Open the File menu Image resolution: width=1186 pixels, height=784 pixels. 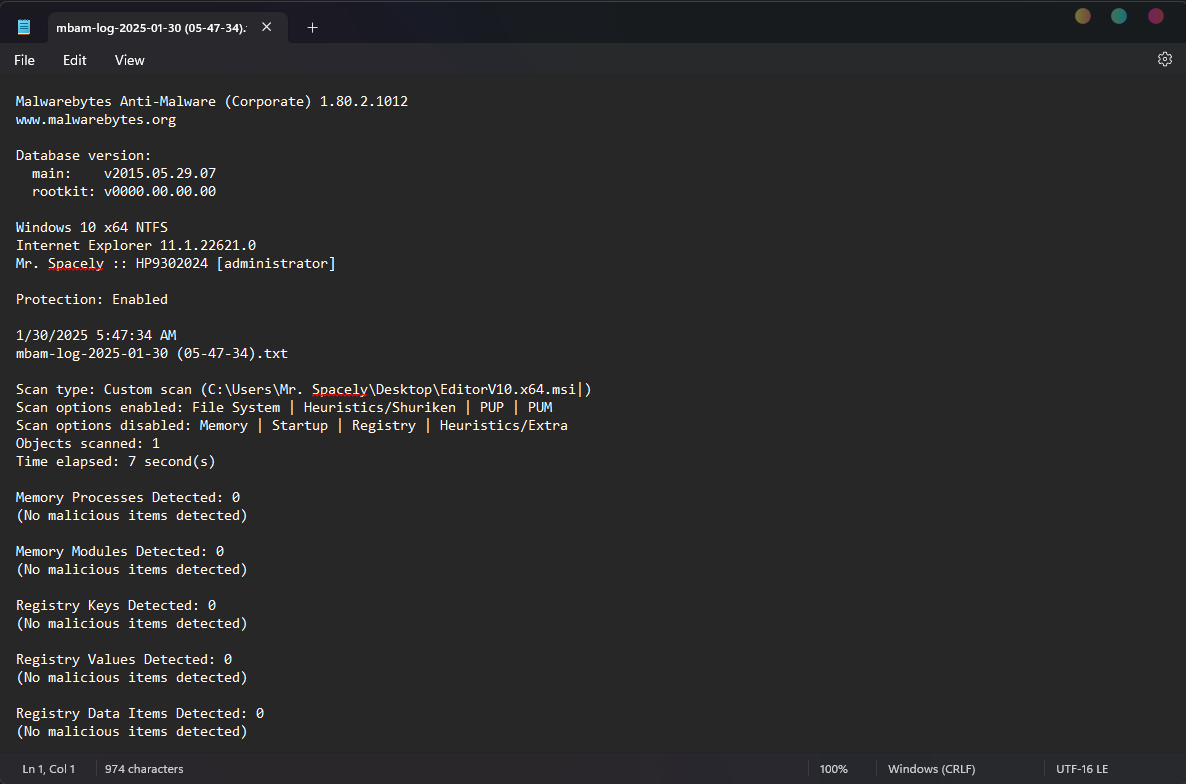pyautogui.click(x=24, y=60)
